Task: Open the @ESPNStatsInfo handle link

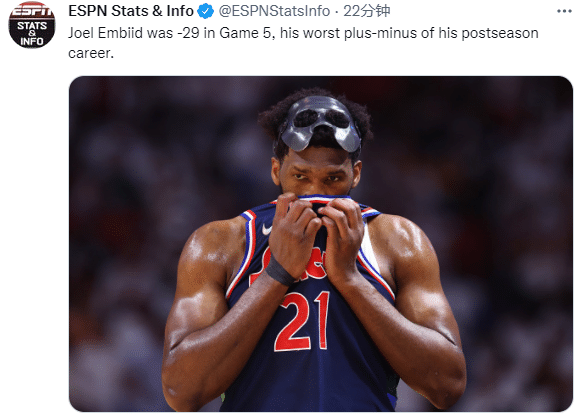Action: [x=274, y=11]
